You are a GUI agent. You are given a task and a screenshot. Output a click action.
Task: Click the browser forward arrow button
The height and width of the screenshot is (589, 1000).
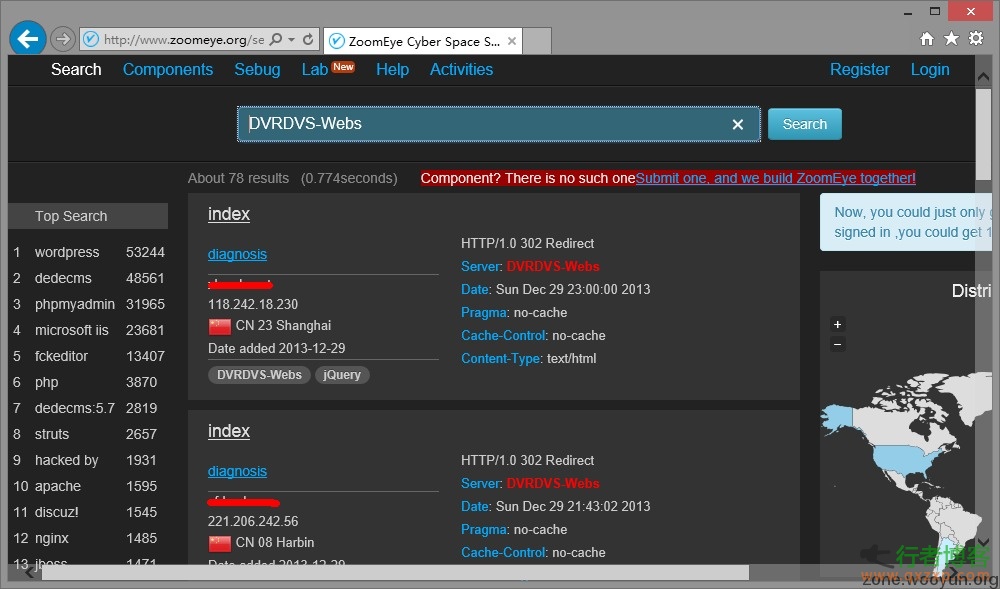pos(62,40)
